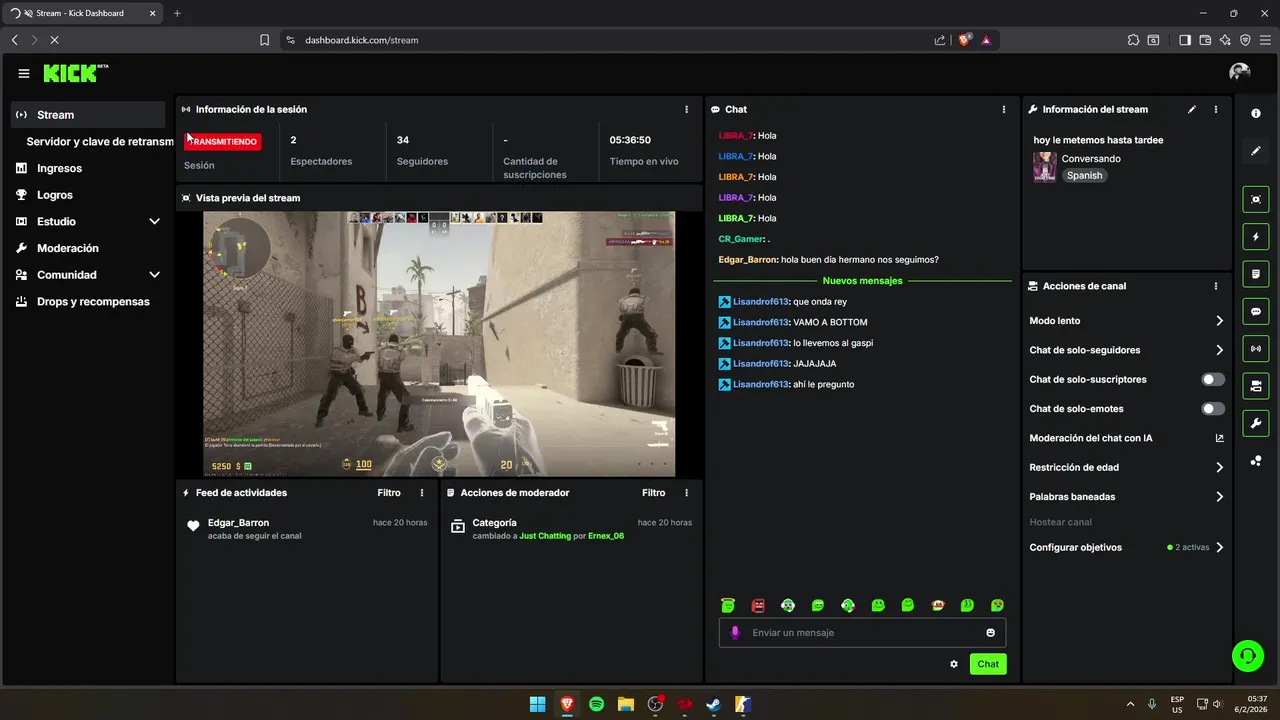Toggle the channel actions icon in right rail
Viewport: 1280px width, 720px height.
tap(1256, 386)
